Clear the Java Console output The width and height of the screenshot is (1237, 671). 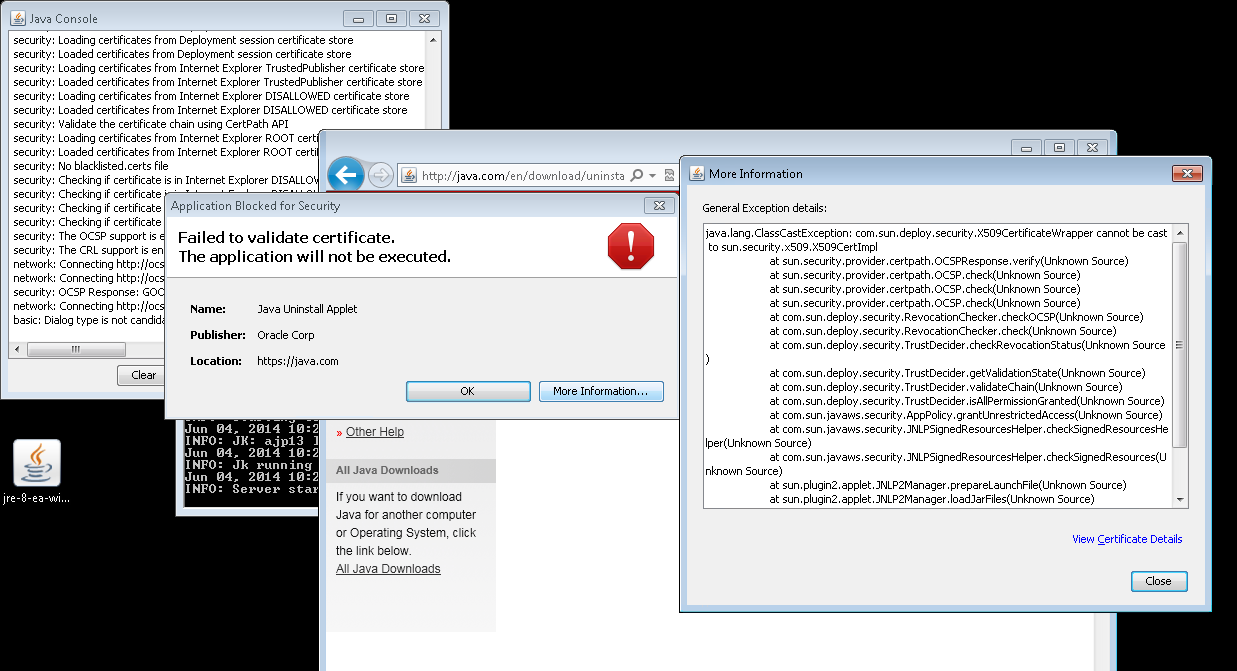[x=143, y=375]
